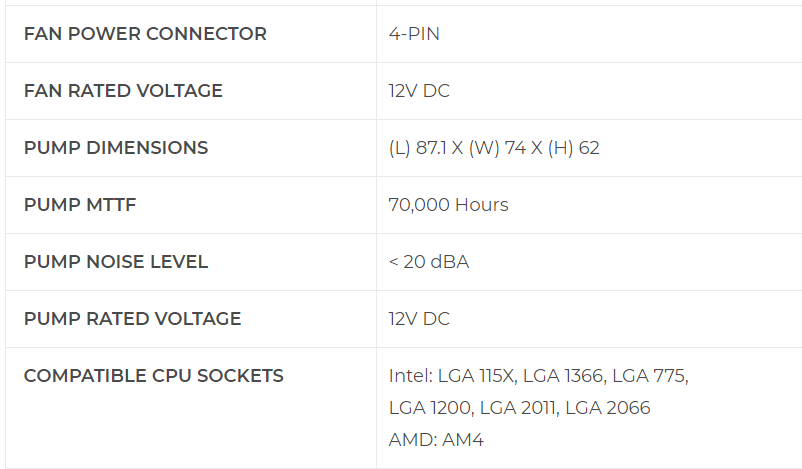Select the fan 12V DC value

(419, 91)
